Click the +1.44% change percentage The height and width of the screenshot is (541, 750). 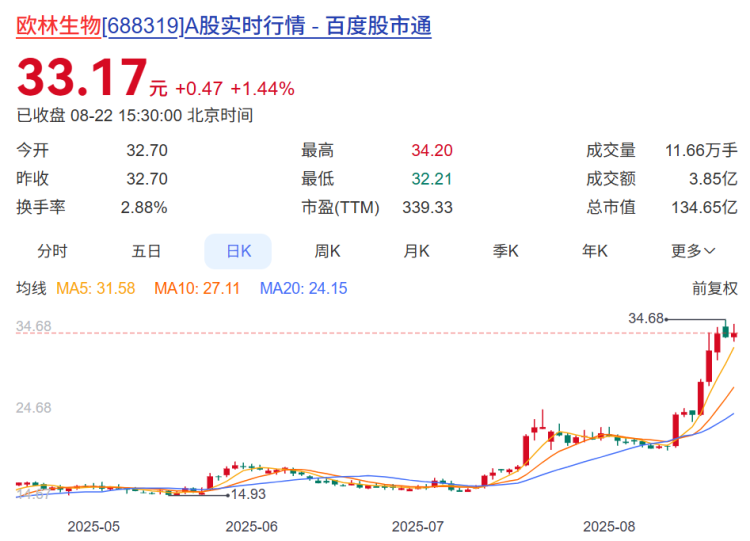tap(262, 89)
